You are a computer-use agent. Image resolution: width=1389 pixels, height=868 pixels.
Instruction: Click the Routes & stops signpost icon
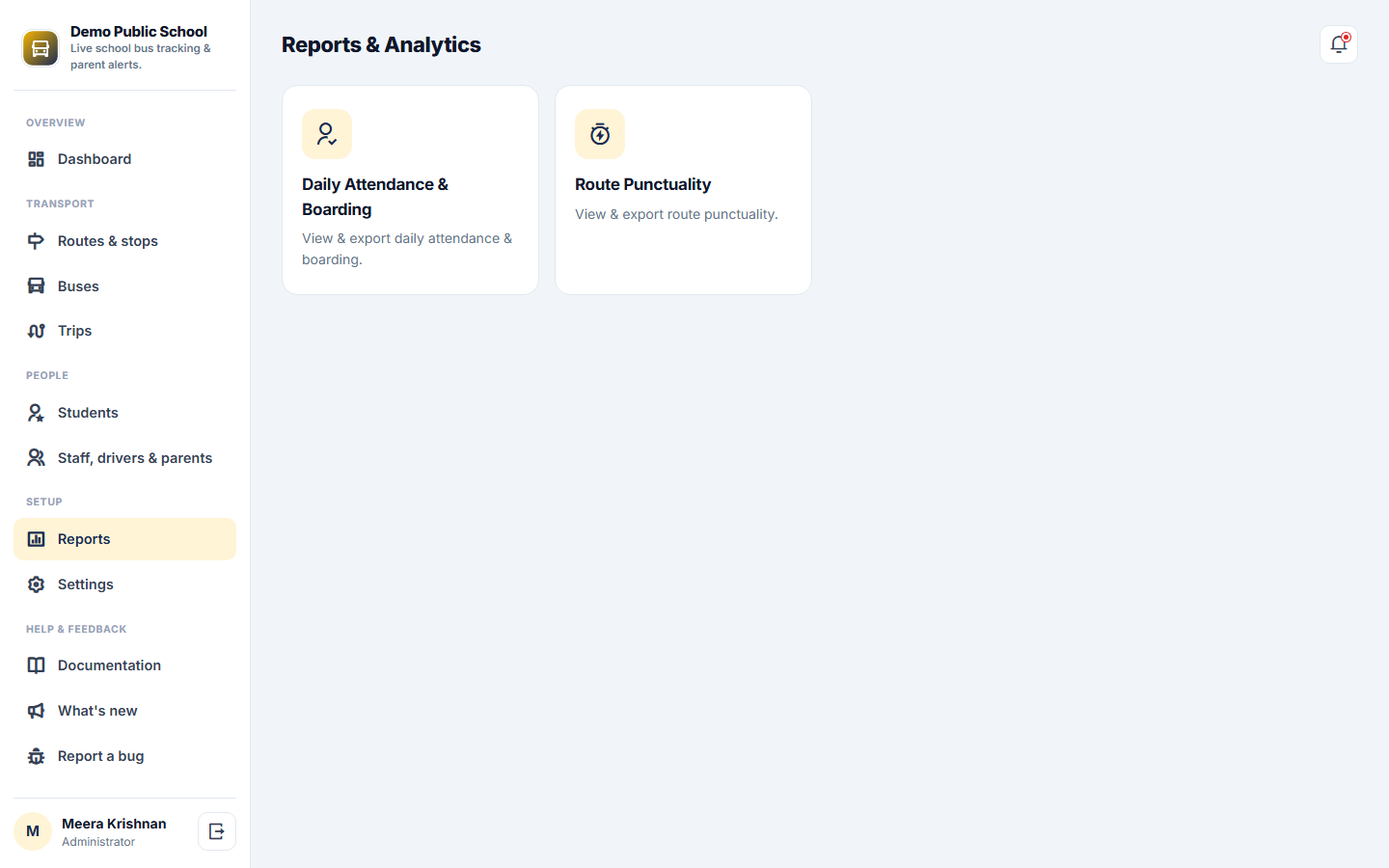tap(36, 241)
